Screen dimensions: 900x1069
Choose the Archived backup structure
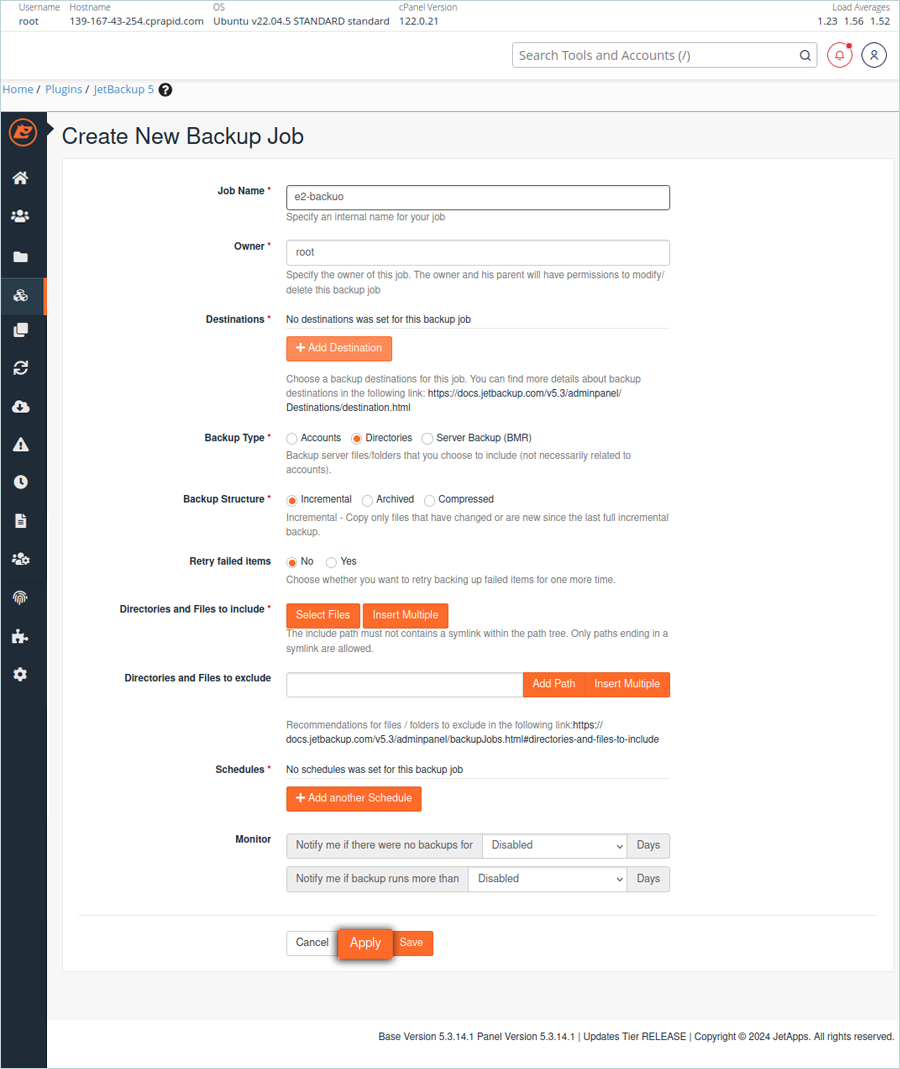[368, 500]
